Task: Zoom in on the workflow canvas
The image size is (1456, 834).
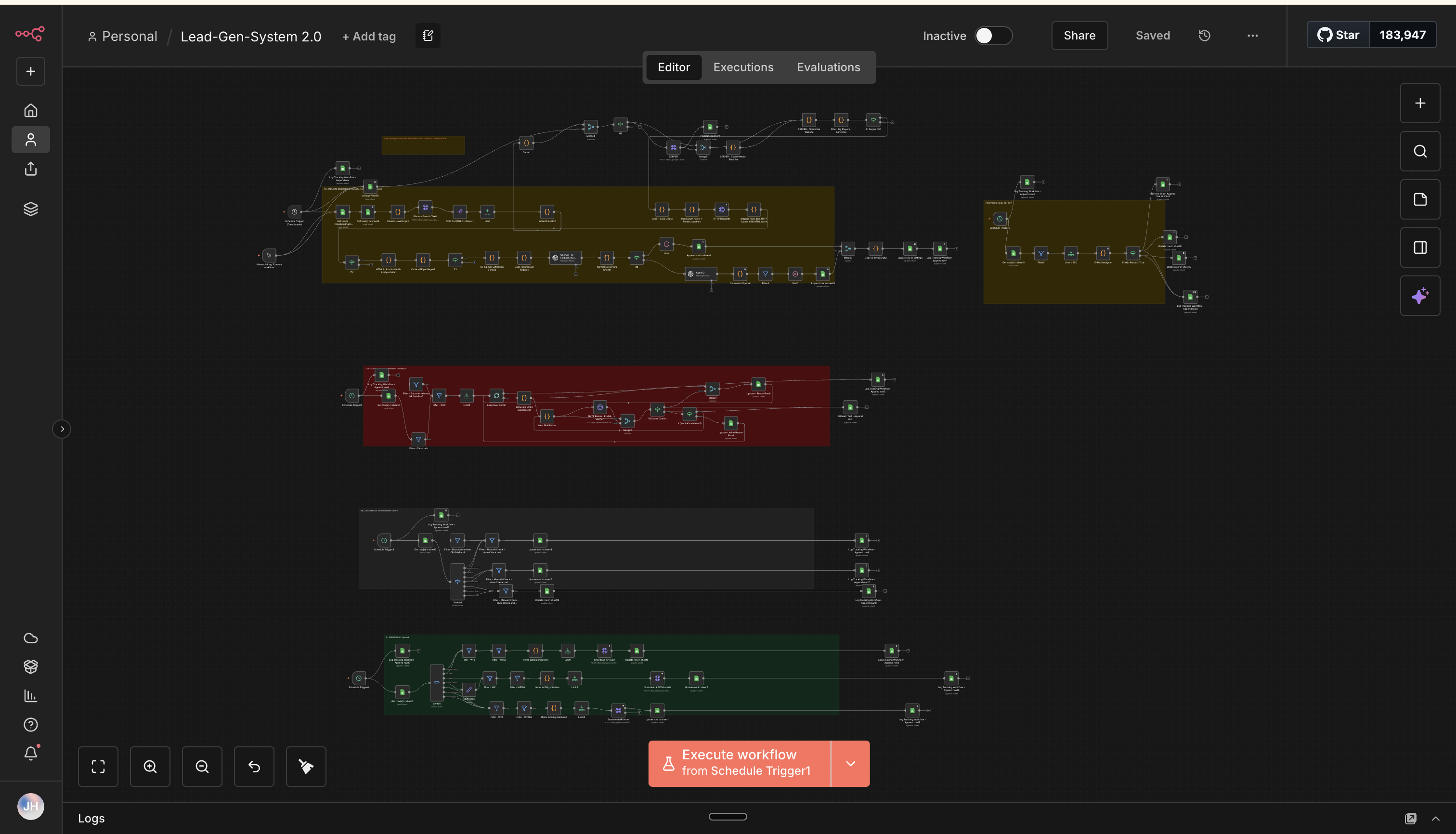Action: click(x=150, y=766)
